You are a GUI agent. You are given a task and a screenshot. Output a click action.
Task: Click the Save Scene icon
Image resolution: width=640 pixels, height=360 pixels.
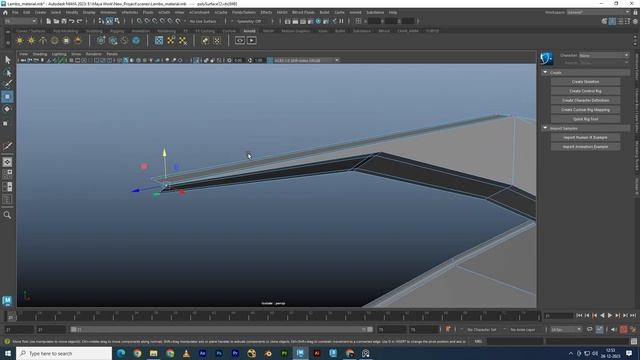64,21
